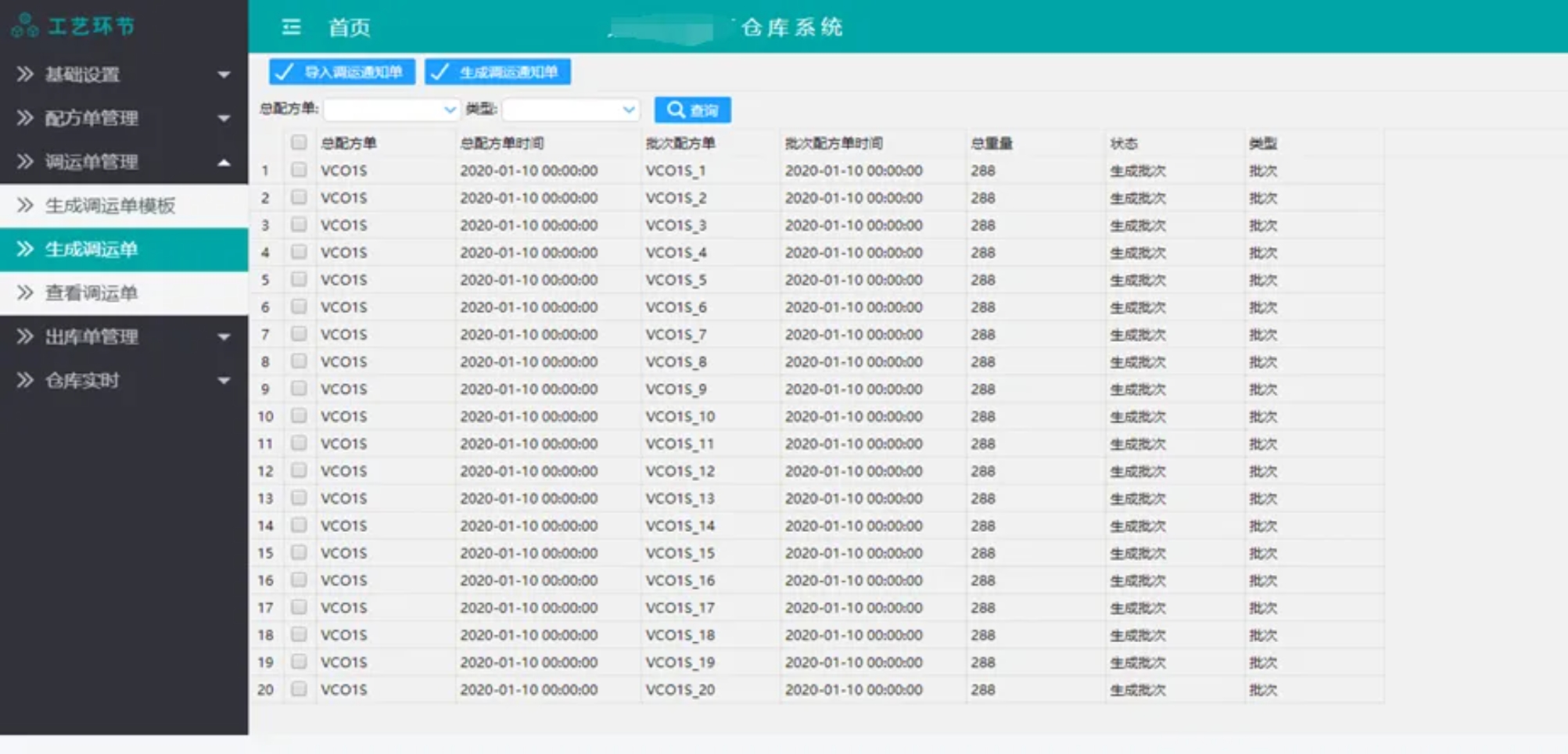The image size is (1568, 754).
Task: Click chevron icon beside 查看调运单
Action: (25, 293)
